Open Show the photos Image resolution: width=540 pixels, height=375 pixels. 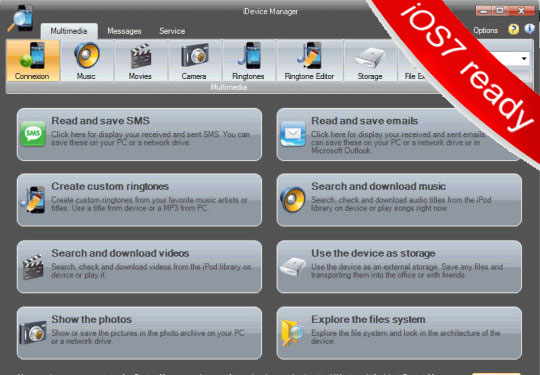(139, 333)
